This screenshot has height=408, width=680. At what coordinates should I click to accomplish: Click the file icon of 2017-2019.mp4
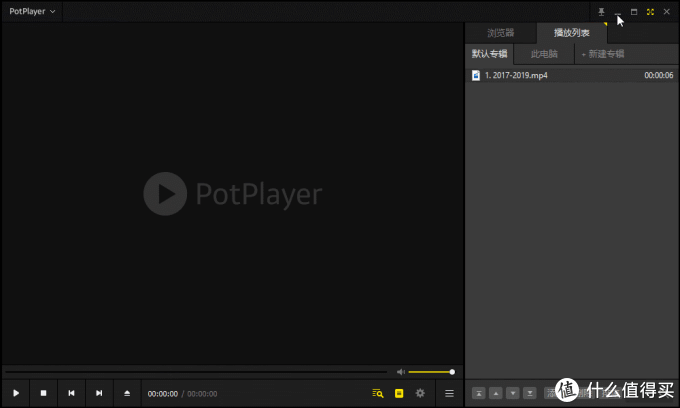[x=476, y=75]
